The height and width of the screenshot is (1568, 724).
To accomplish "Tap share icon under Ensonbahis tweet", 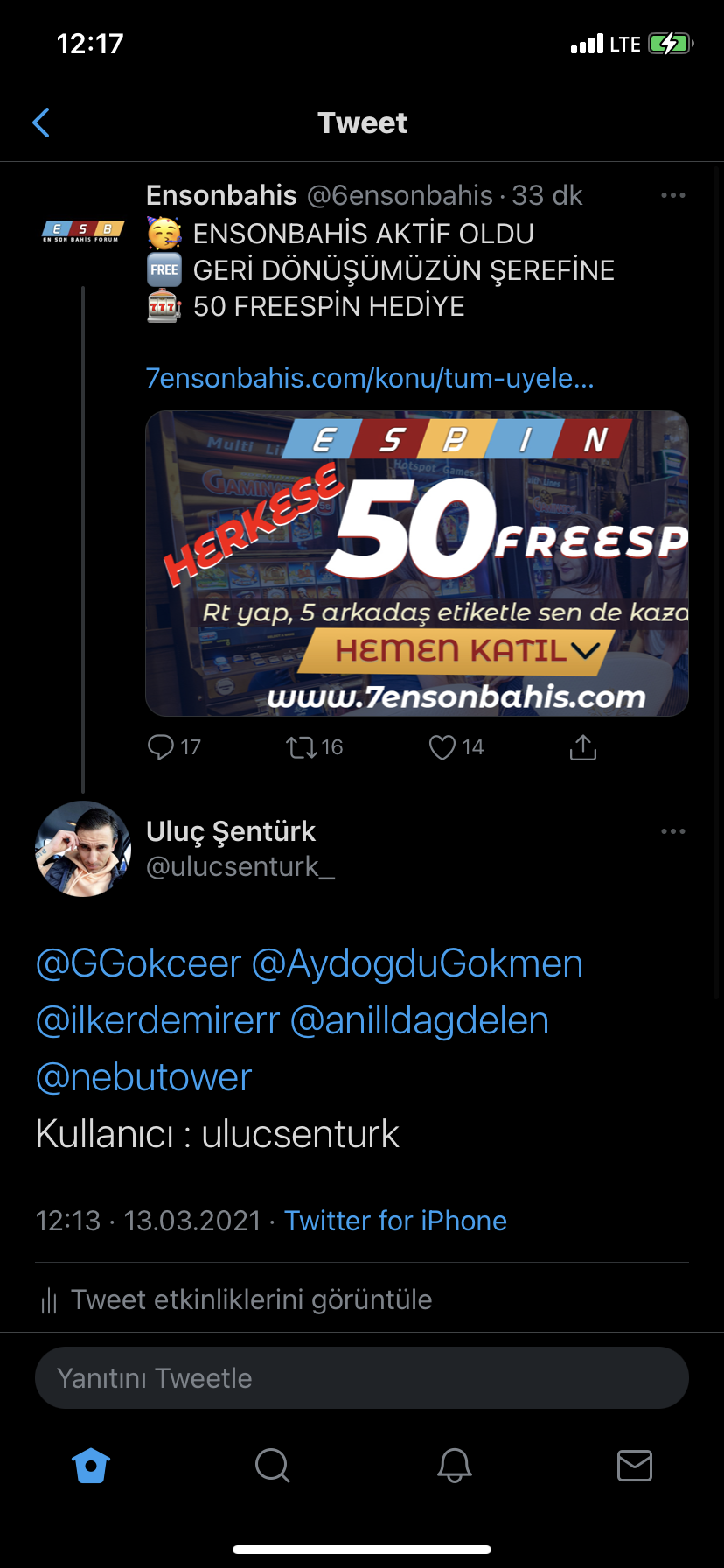I will tap(583, 747).
